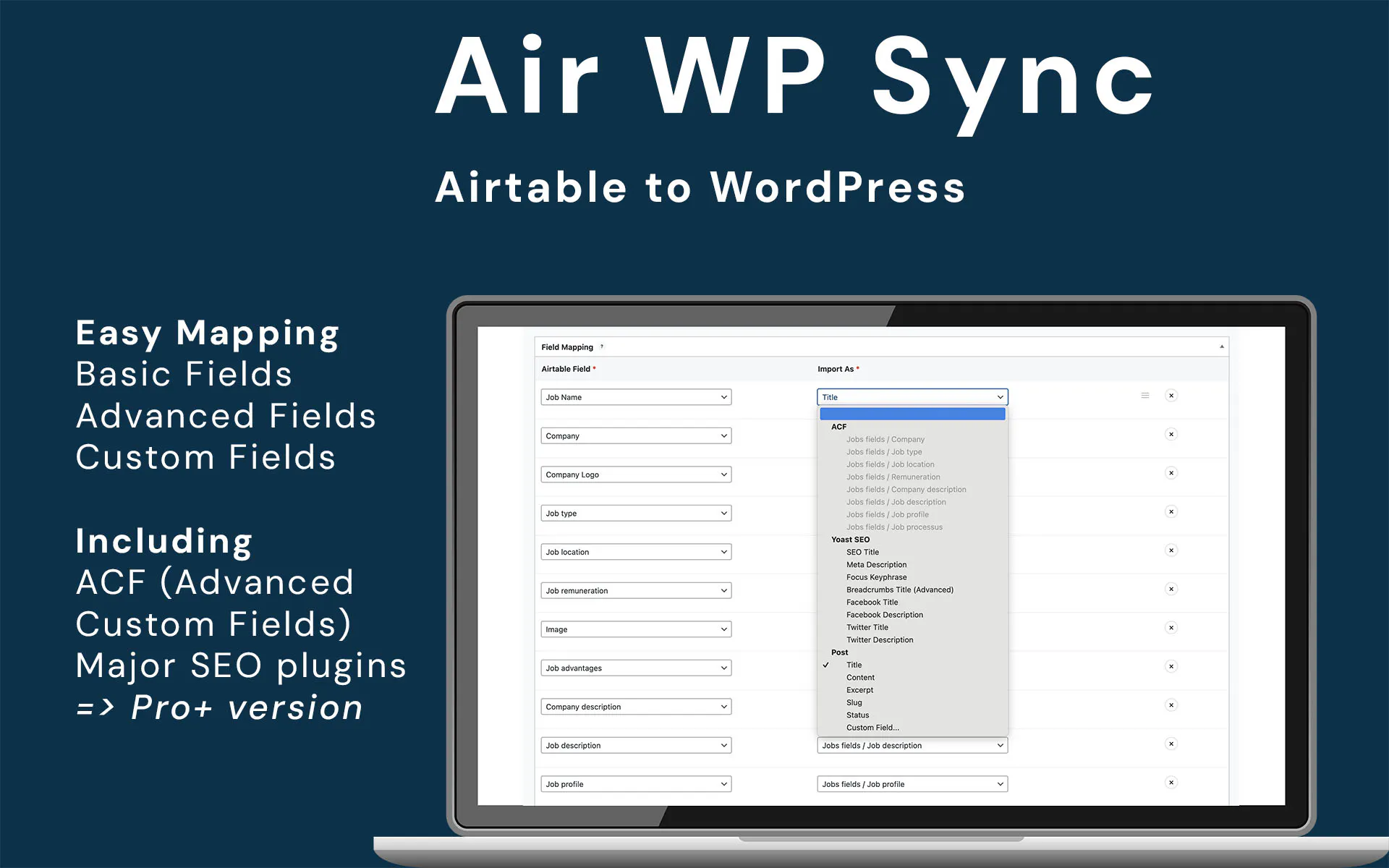Open Jobs fields / Job profile import dropdown
This screenshot has width=1389, height=868.
pos(912,784)
